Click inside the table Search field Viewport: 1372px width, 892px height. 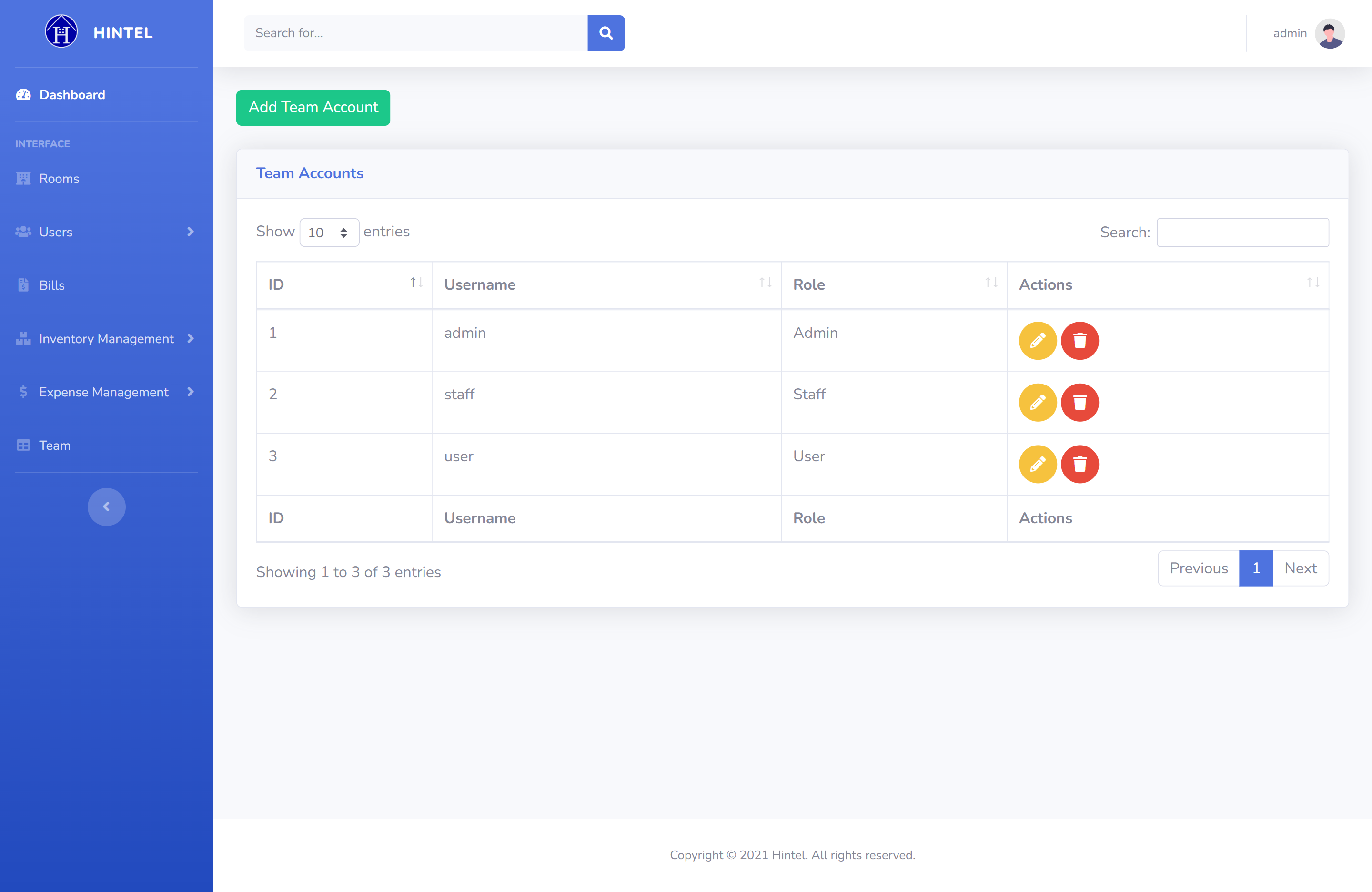coord(1242,232)
